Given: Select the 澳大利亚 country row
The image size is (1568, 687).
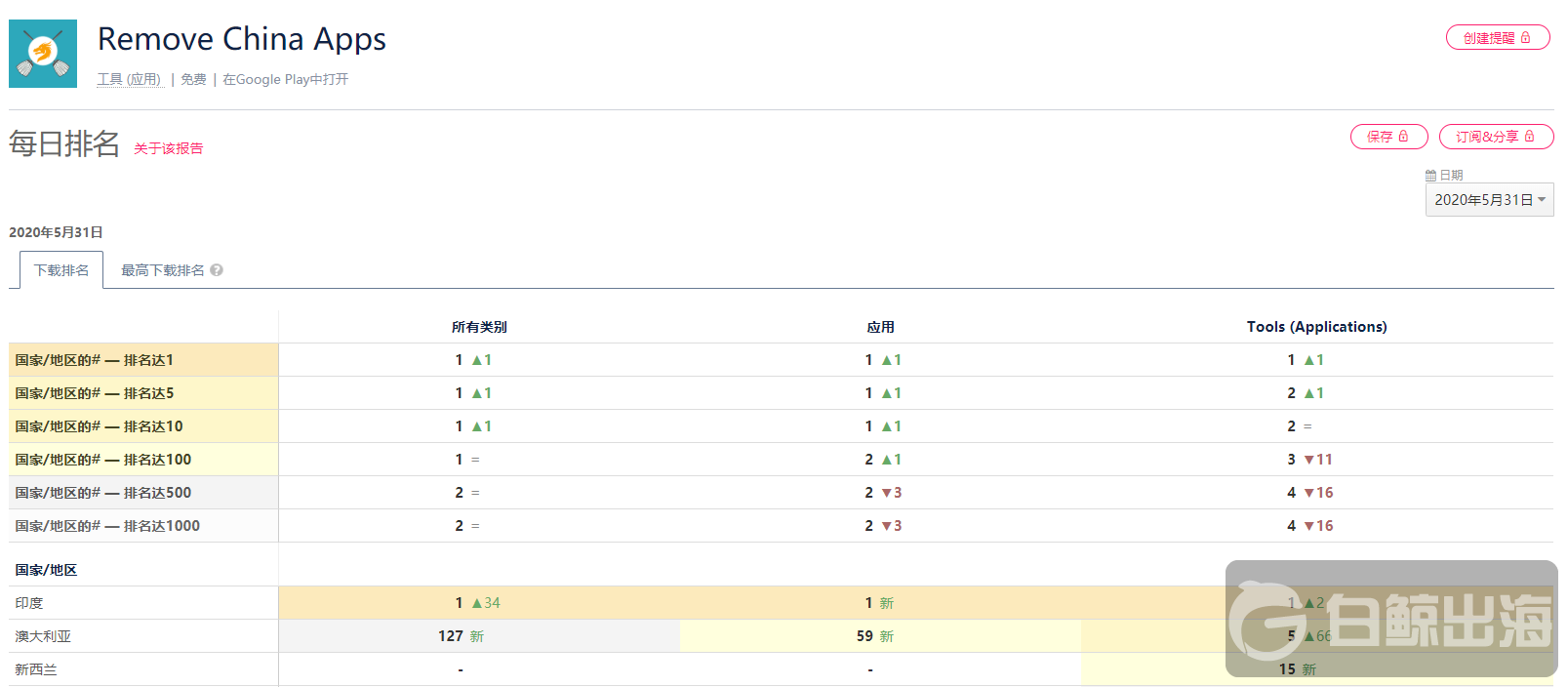Looking at the screenshot, I should click(43, 636).
